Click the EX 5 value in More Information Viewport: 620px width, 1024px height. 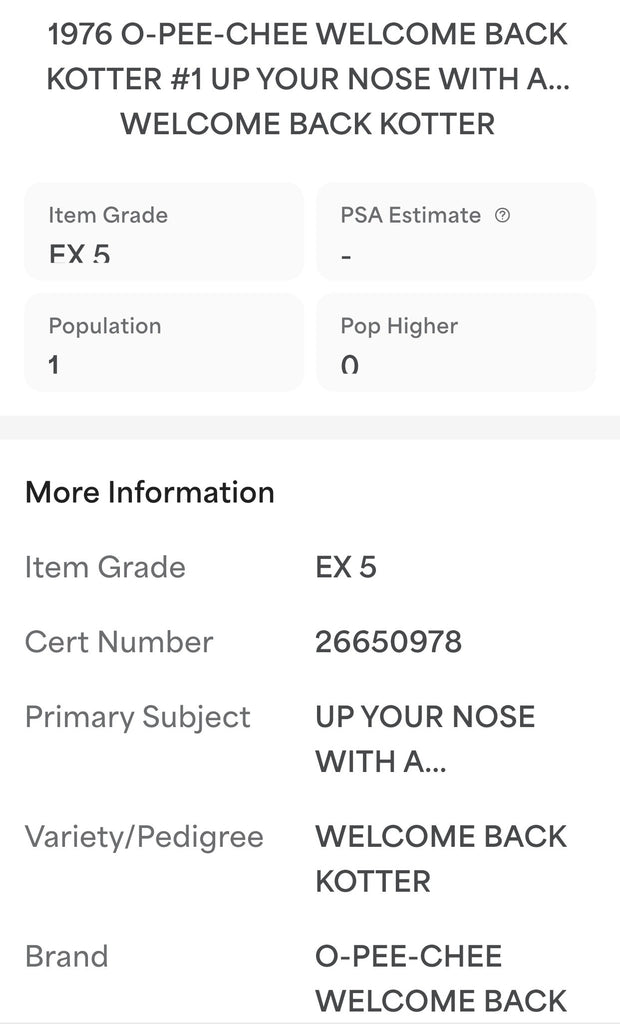point(346,567)
